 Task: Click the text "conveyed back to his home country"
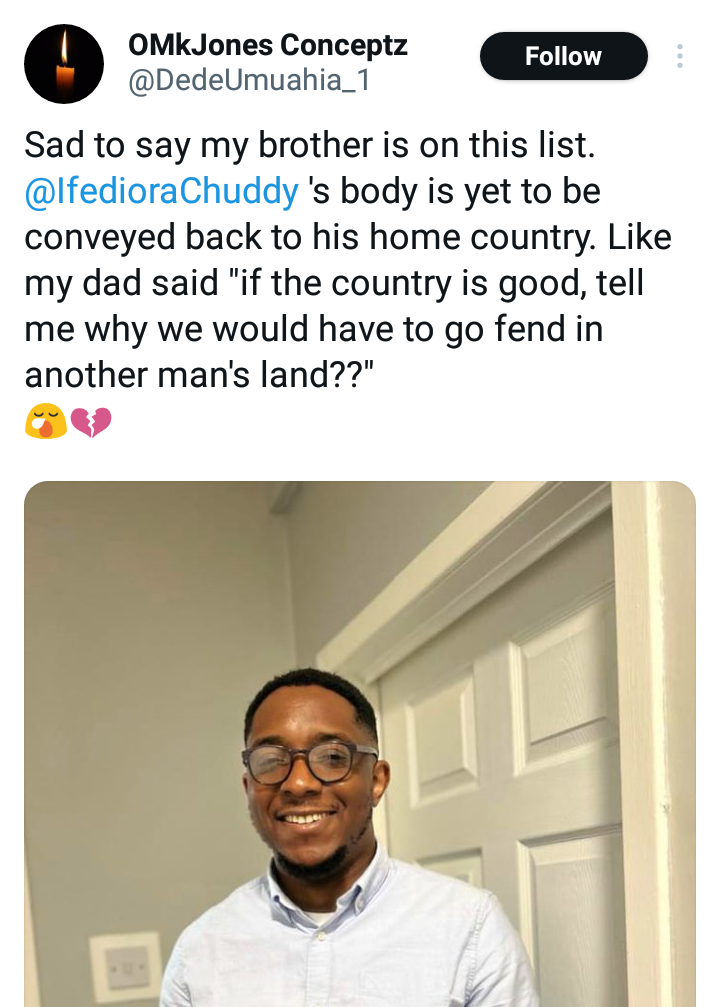290,238
